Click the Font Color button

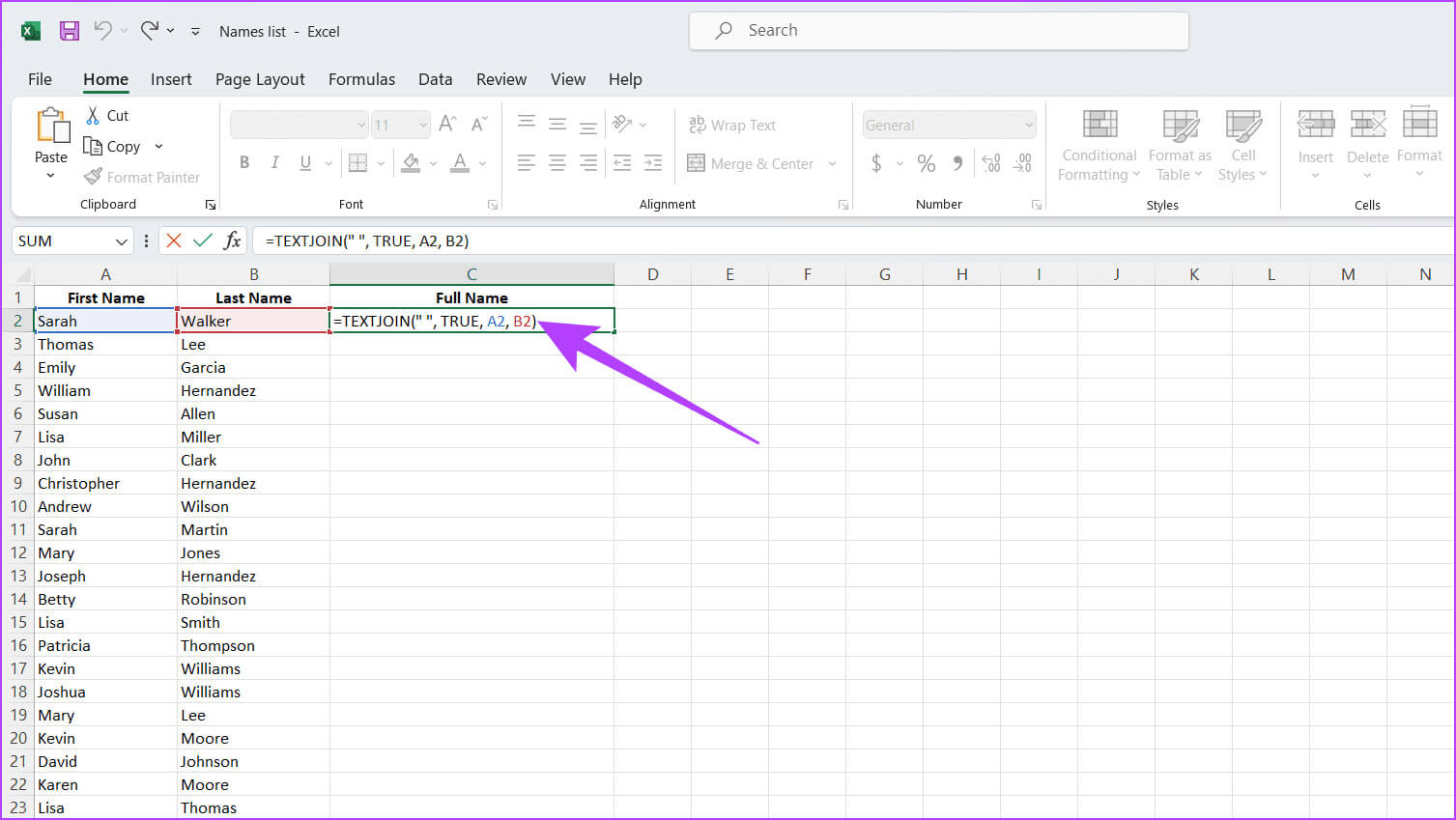click(460, 163)
